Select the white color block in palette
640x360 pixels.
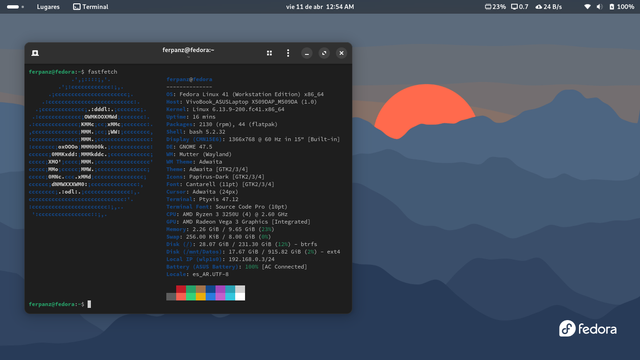coord(240,297)
